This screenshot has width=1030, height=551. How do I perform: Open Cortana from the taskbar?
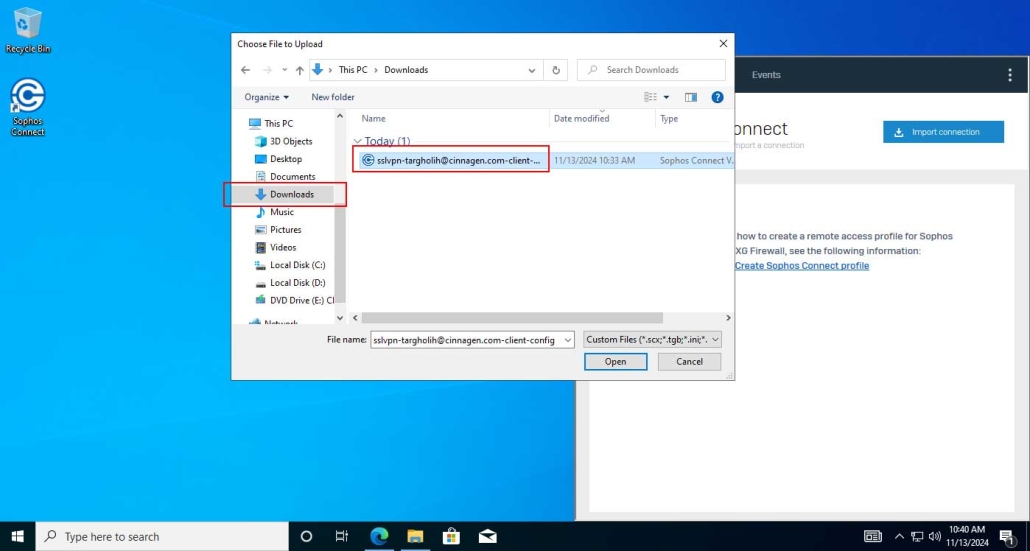(x=306, y=537)
